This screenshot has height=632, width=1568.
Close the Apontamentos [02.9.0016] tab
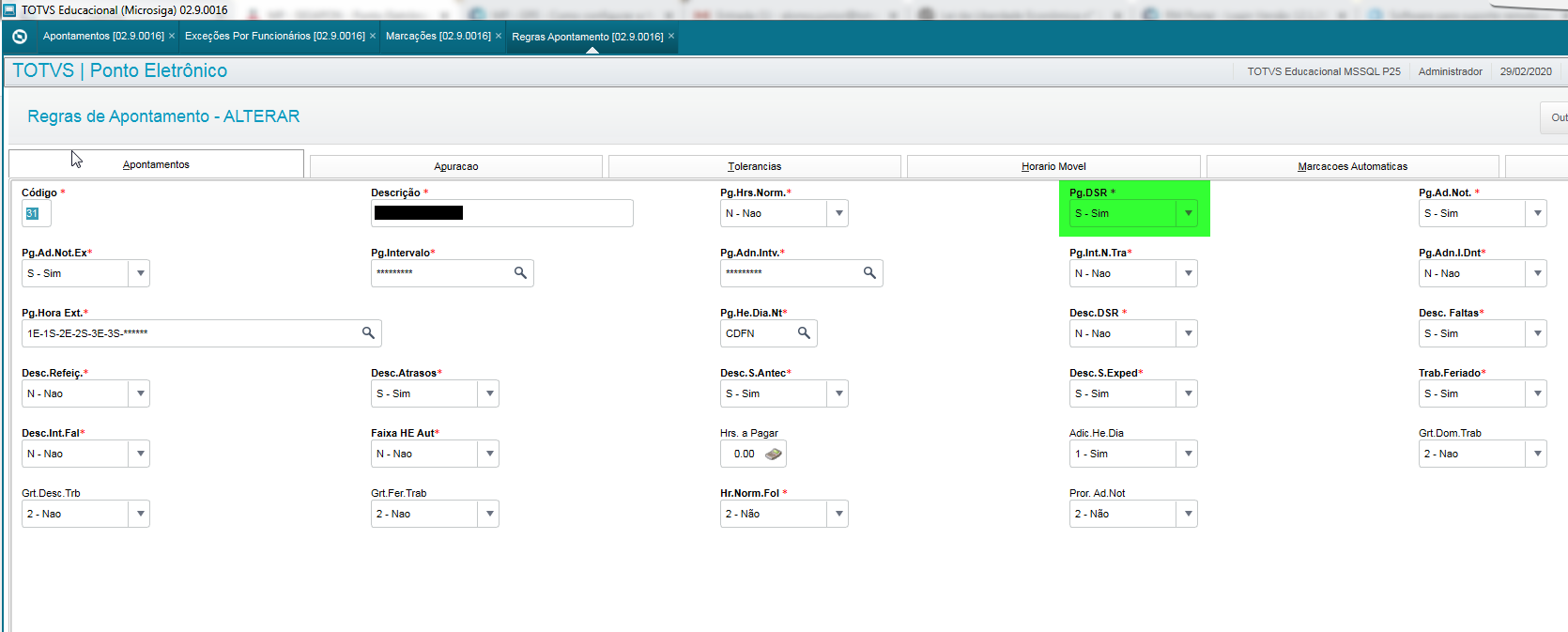[172, 36]
